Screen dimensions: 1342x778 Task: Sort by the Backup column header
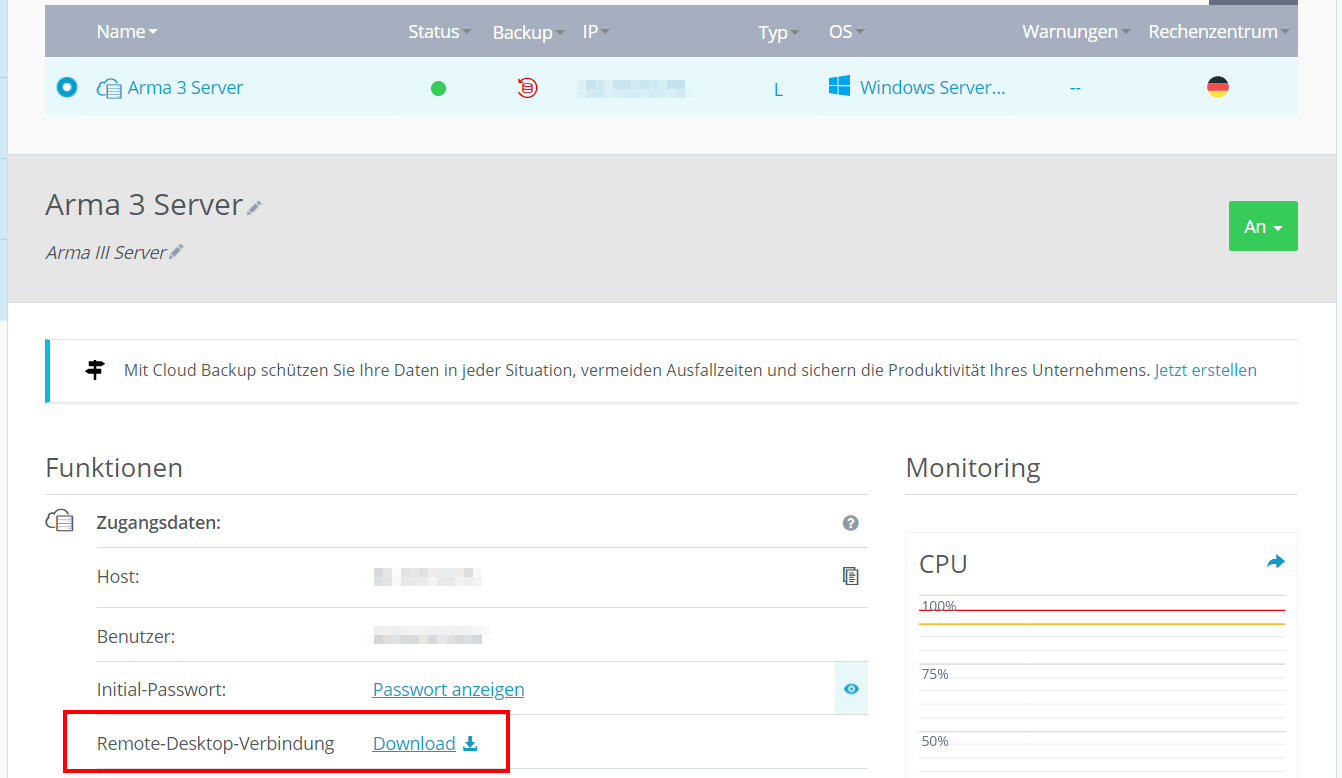pyautogui.click(x=528, y=33)
